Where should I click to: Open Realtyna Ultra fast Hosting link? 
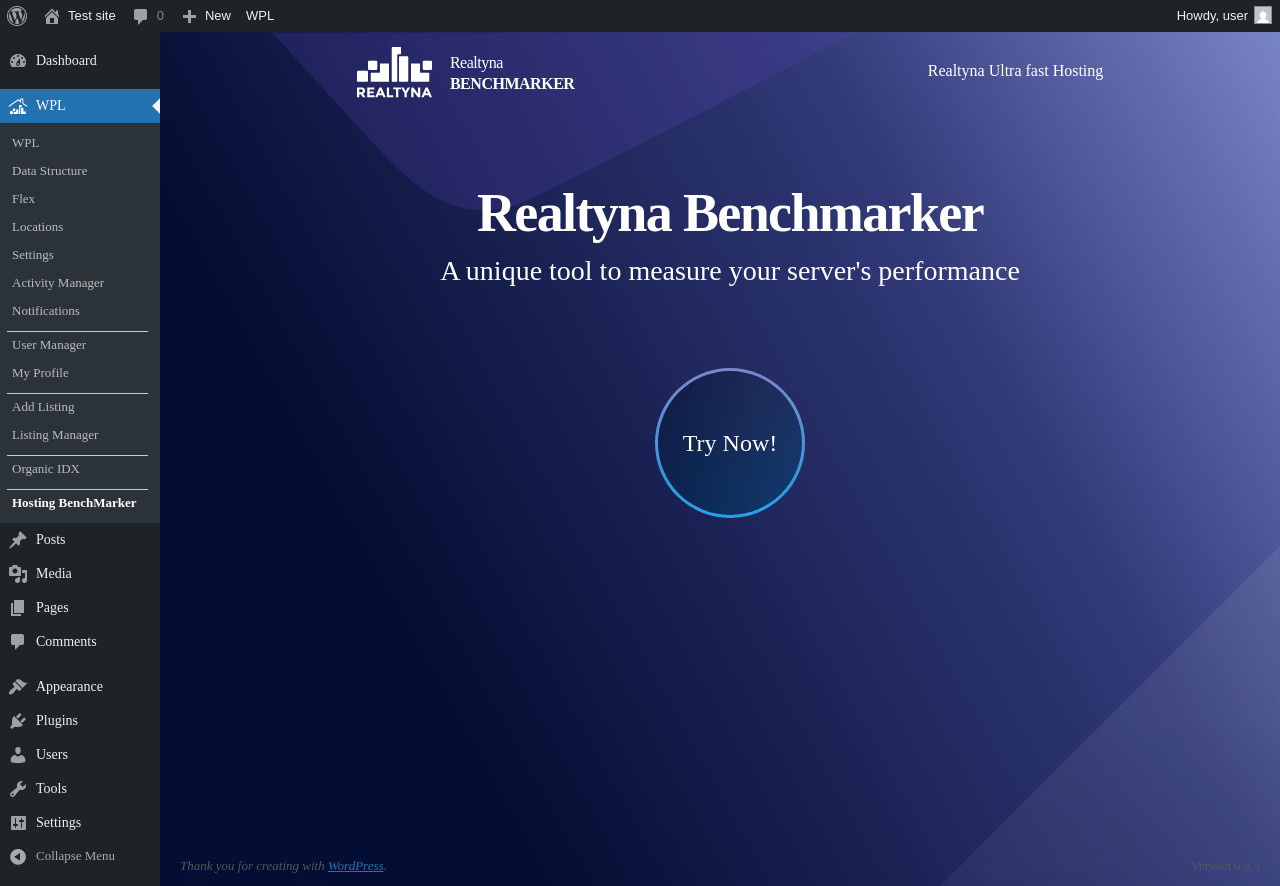[1015, 71]
